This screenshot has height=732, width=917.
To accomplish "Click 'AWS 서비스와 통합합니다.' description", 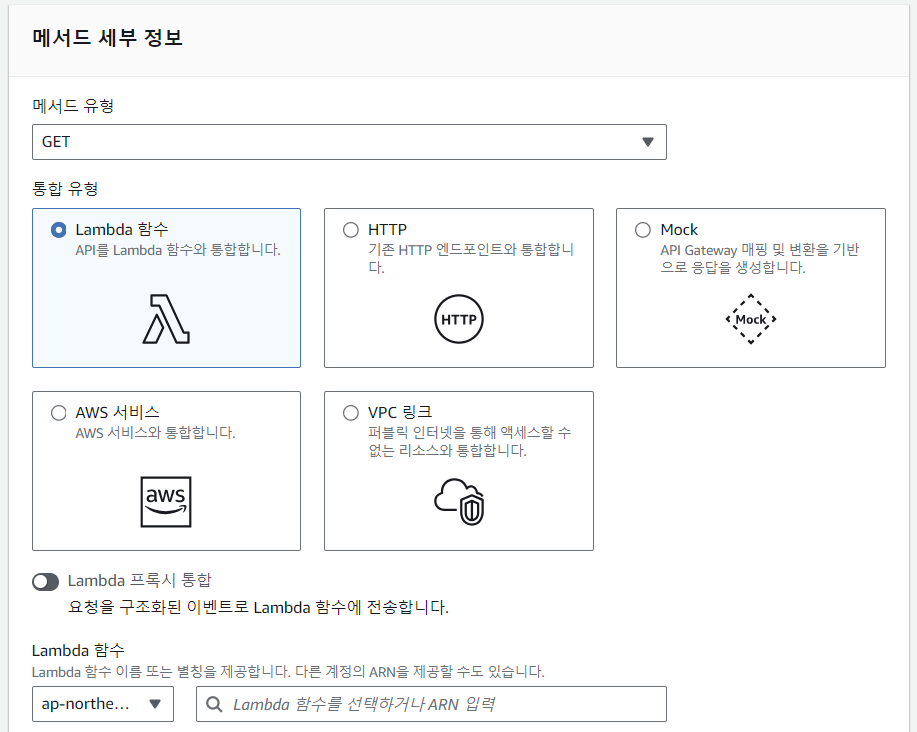I will pos(155,433).
